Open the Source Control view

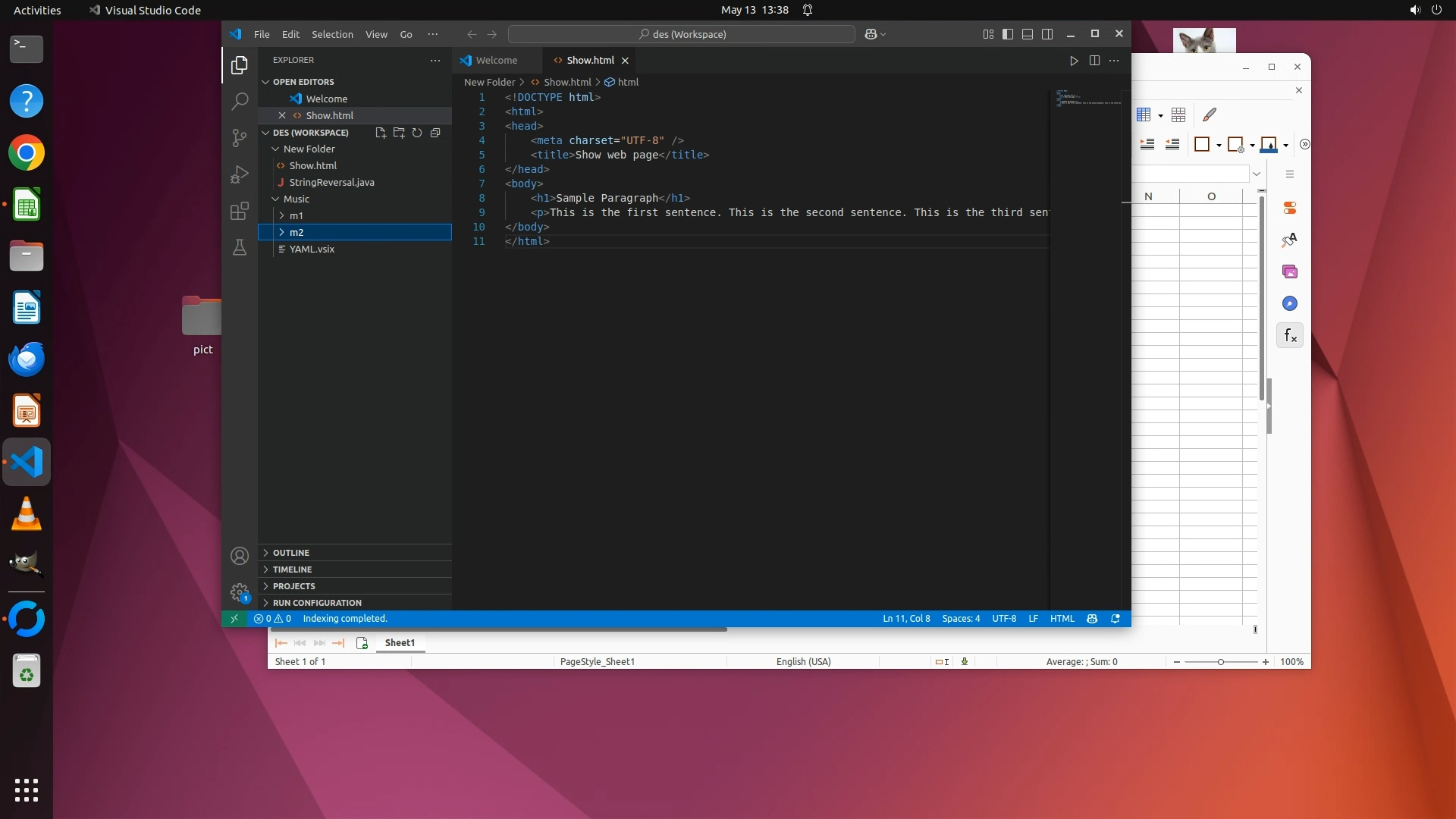pyautogui.click(x=240, y=137)
